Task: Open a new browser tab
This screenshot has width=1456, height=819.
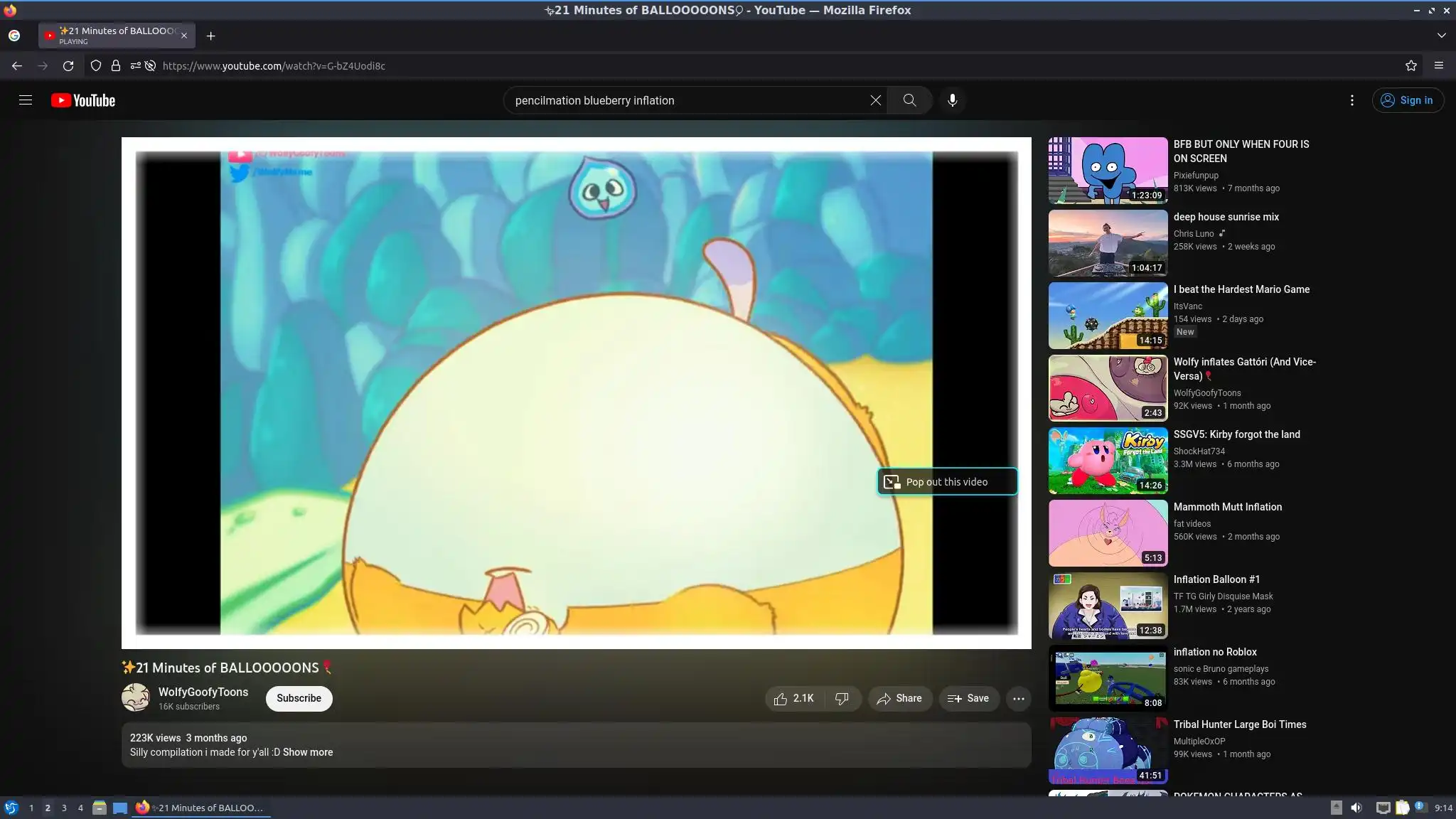Action: [x=210, y=36]
